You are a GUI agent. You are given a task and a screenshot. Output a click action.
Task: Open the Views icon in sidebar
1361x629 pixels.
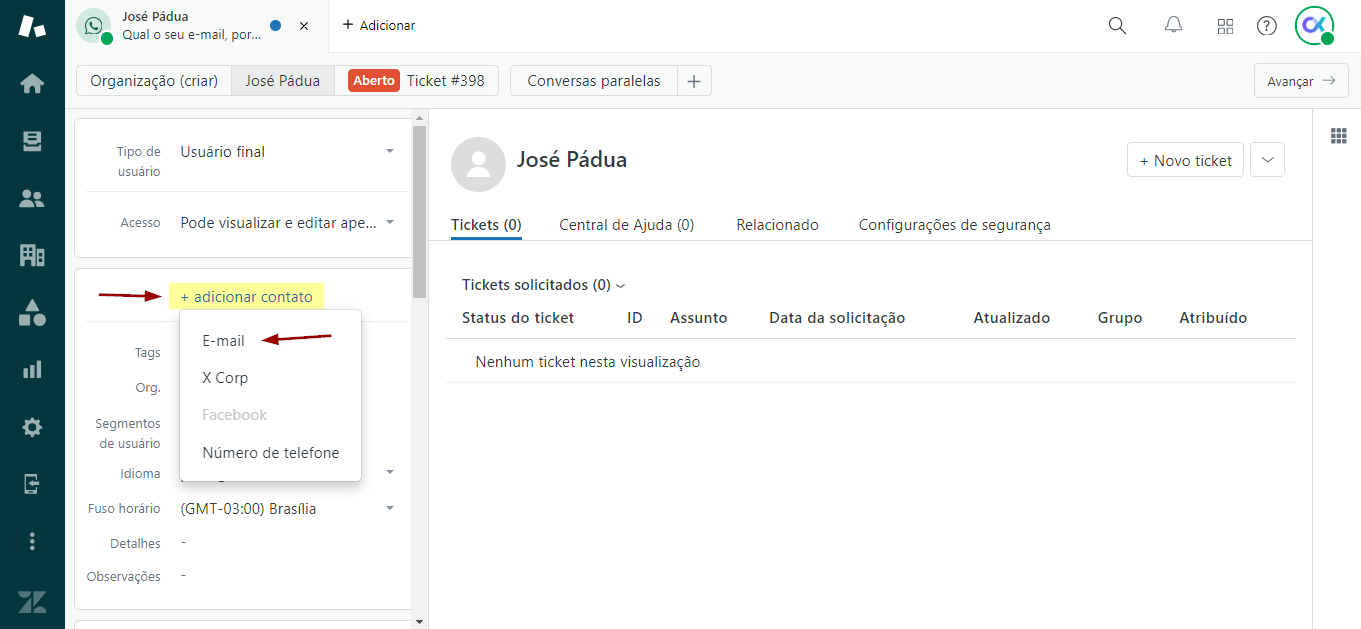pos(32,141)
